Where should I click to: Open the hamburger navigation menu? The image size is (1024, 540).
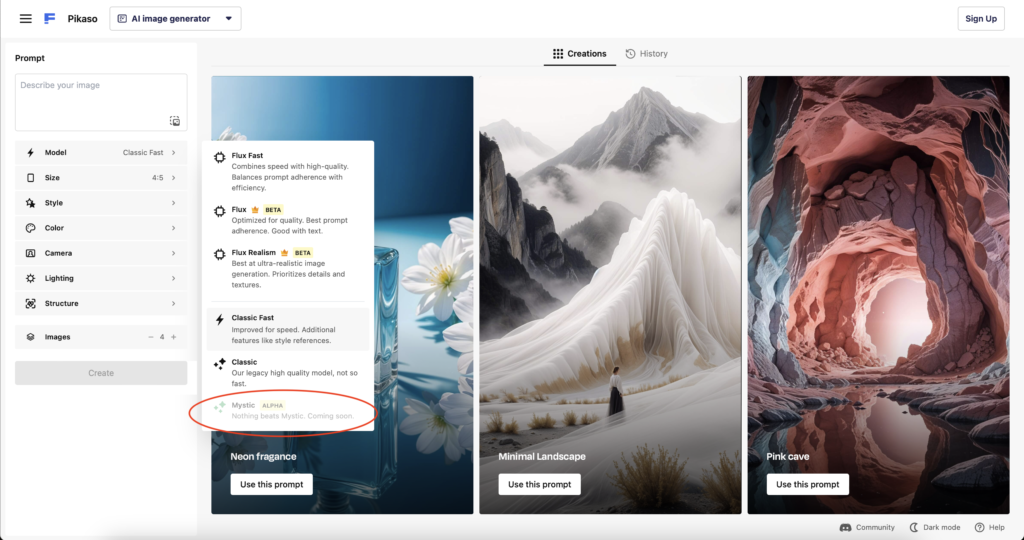pyautogui.click(x=25, y=19)
